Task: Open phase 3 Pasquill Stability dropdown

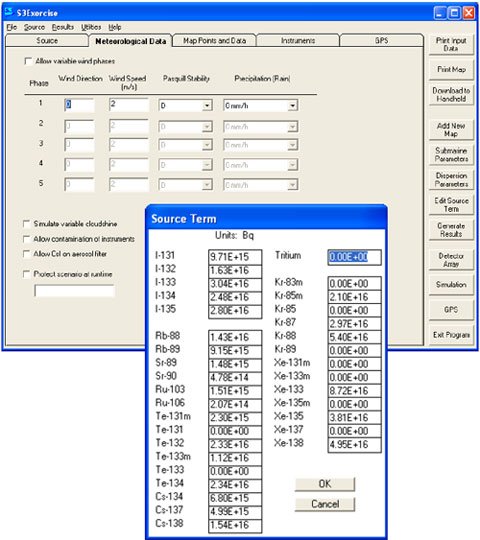Action: pos(207,145)
